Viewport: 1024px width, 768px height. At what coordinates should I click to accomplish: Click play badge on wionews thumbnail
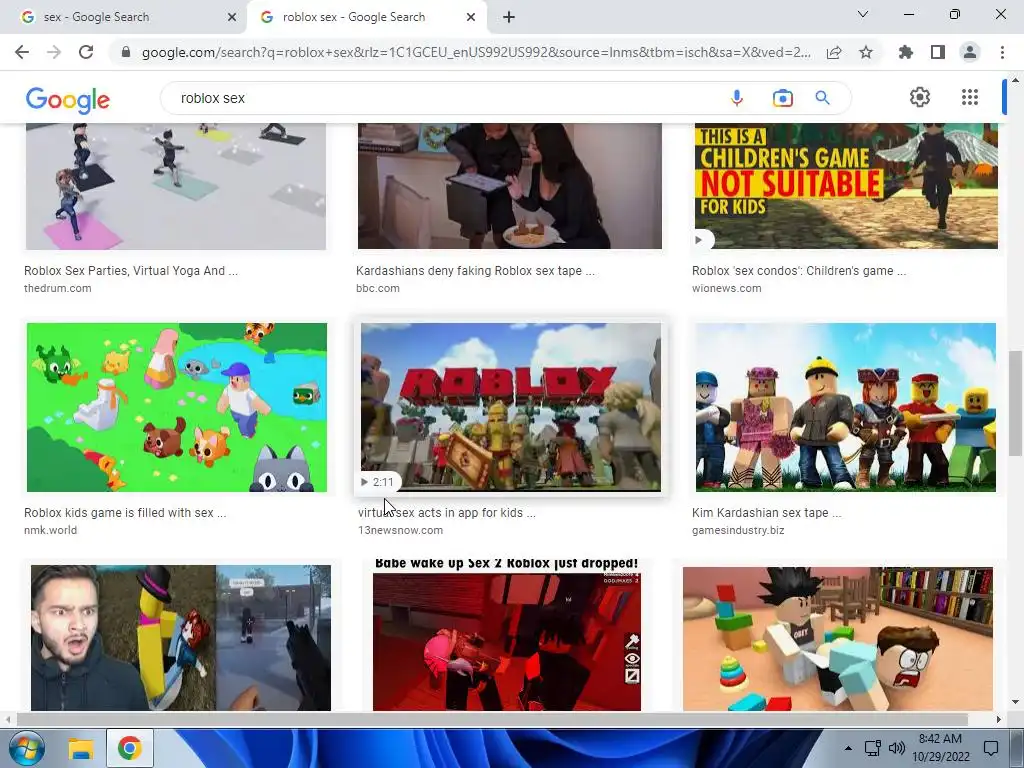pyautogui.click(x=703, y=240)
